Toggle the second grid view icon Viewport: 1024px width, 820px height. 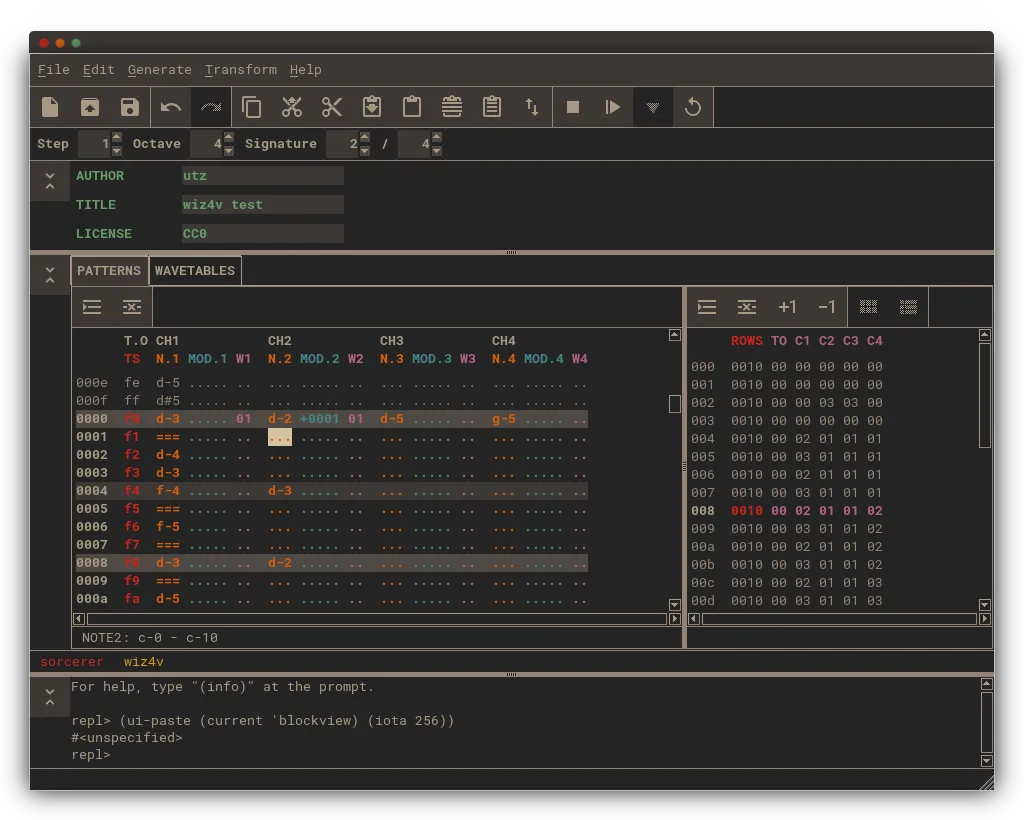click(908, 307)
